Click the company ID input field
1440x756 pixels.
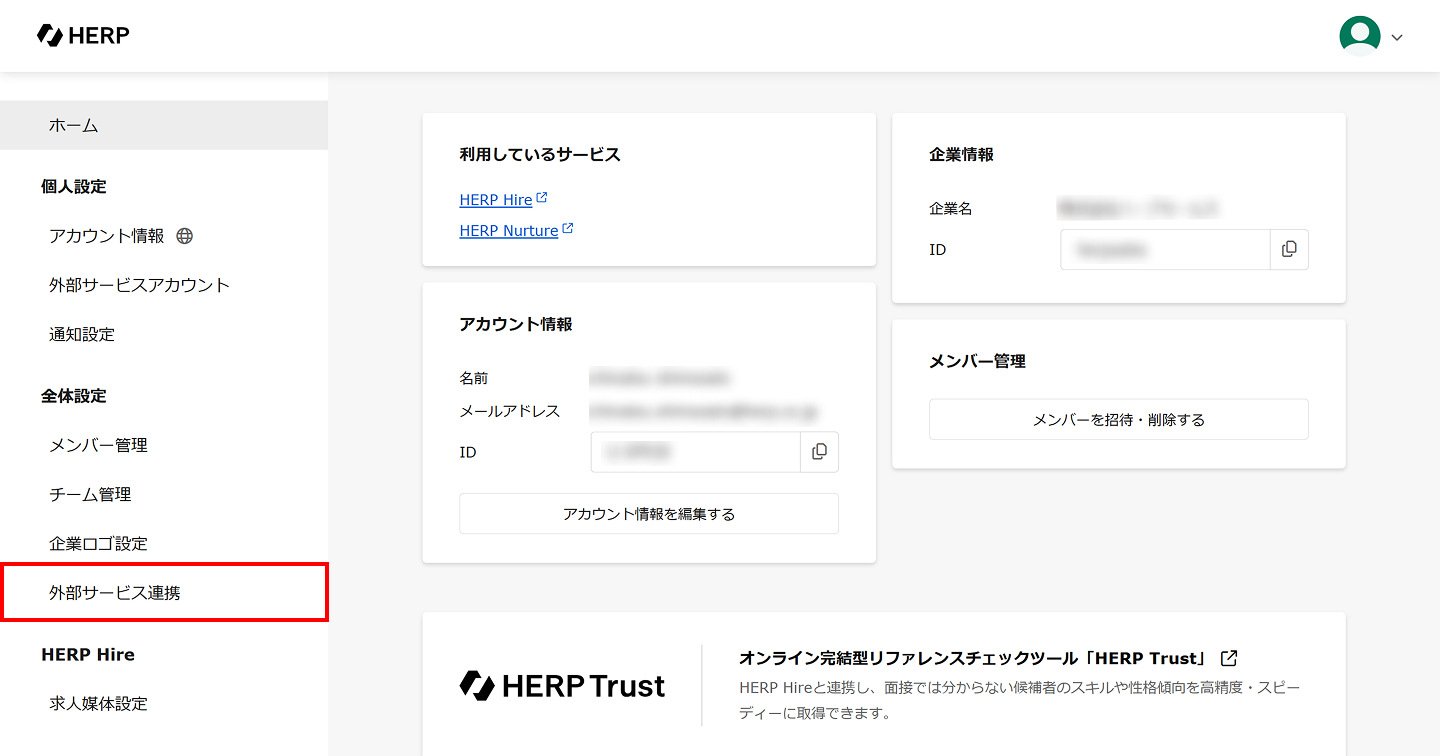point(1165,249)
